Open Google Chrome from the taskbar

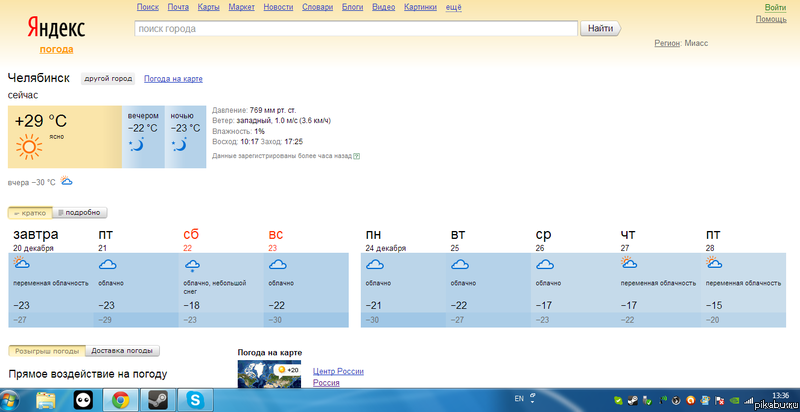pos(119,400)
